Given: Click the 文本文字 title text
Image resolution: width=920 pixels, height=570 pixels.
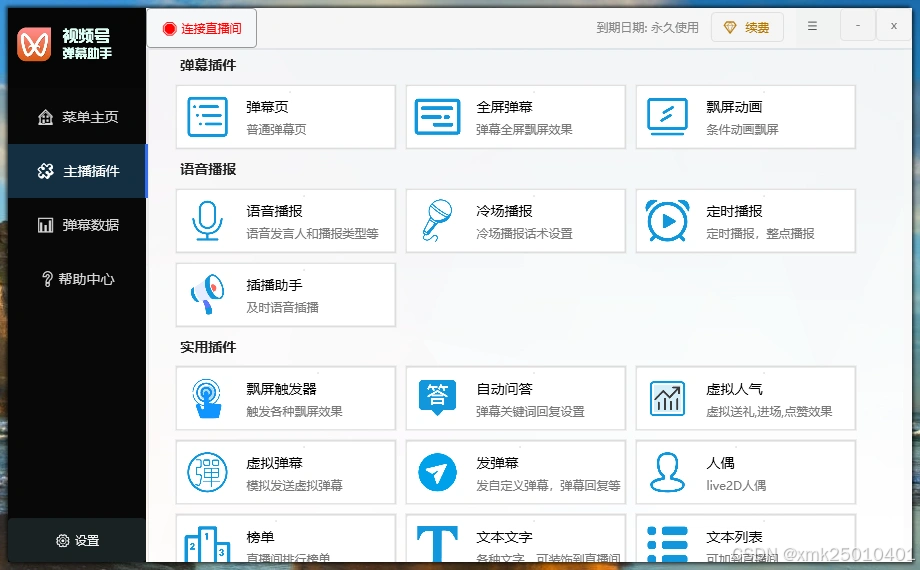Looking at the screenshot, I should click(x=504, y=537).
